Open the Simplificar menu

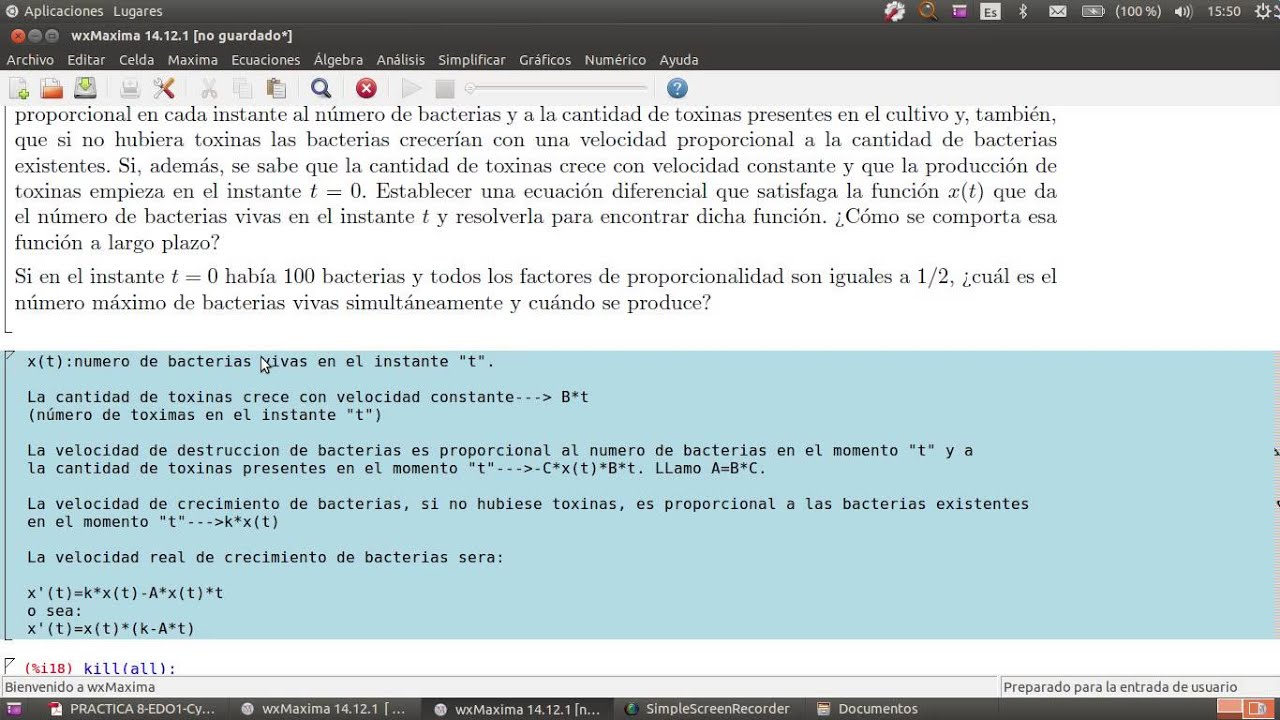(x=472, y=60)
